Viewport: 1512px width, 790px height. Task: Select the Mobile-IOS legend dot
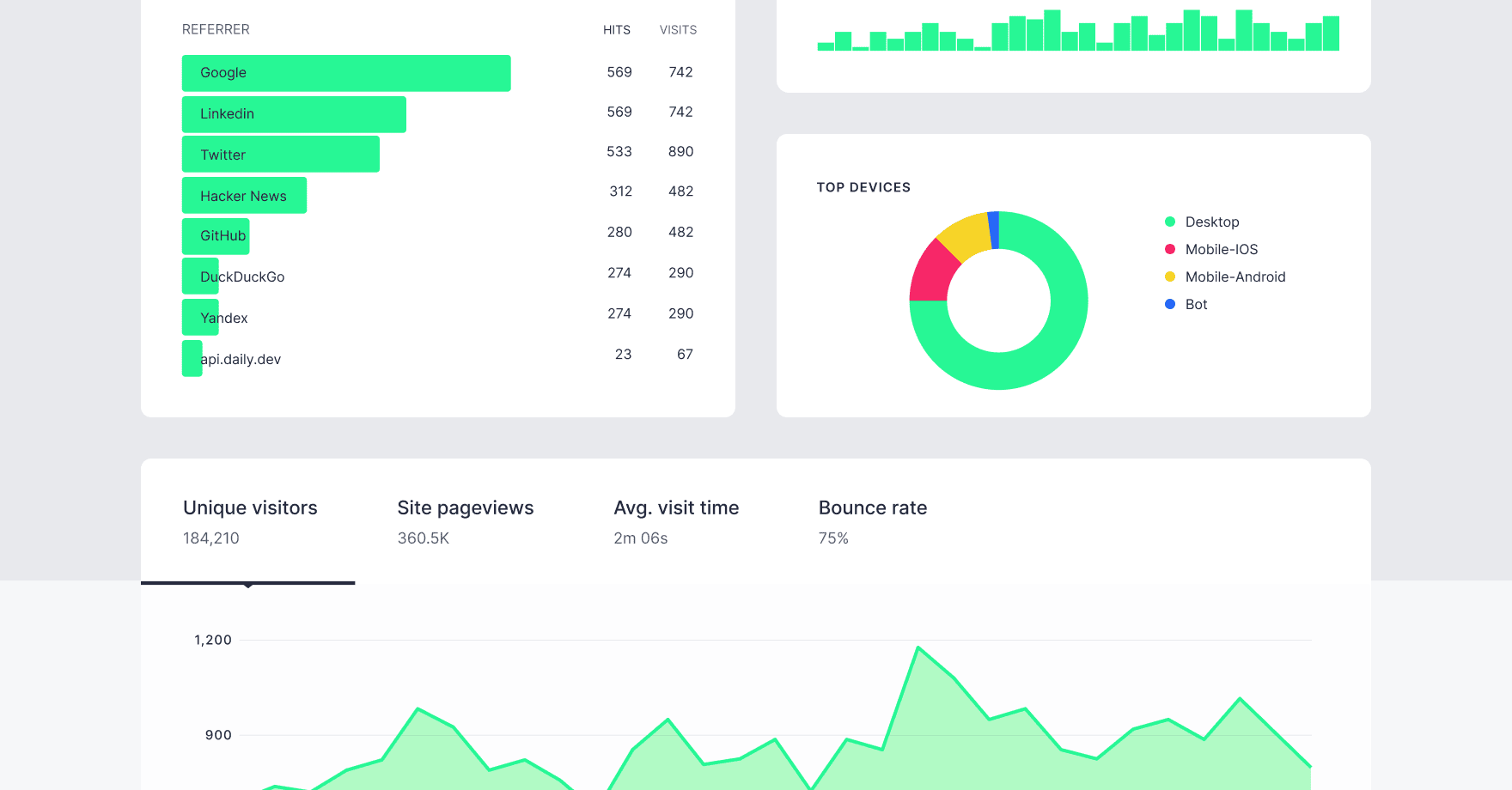(1168, 249)
